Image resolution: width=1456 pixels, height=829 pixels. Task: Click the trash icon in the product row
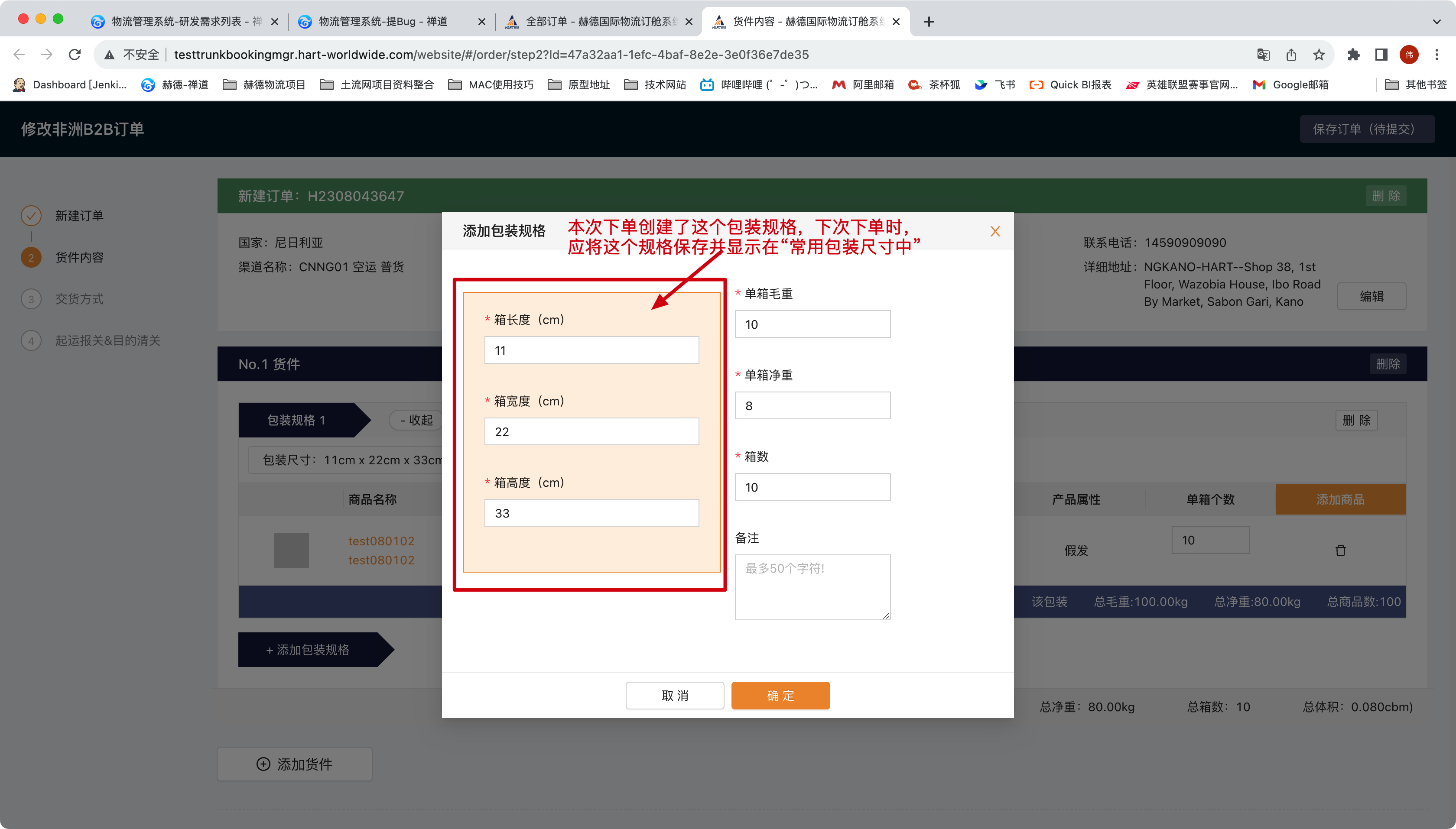tap(1340, 550)
